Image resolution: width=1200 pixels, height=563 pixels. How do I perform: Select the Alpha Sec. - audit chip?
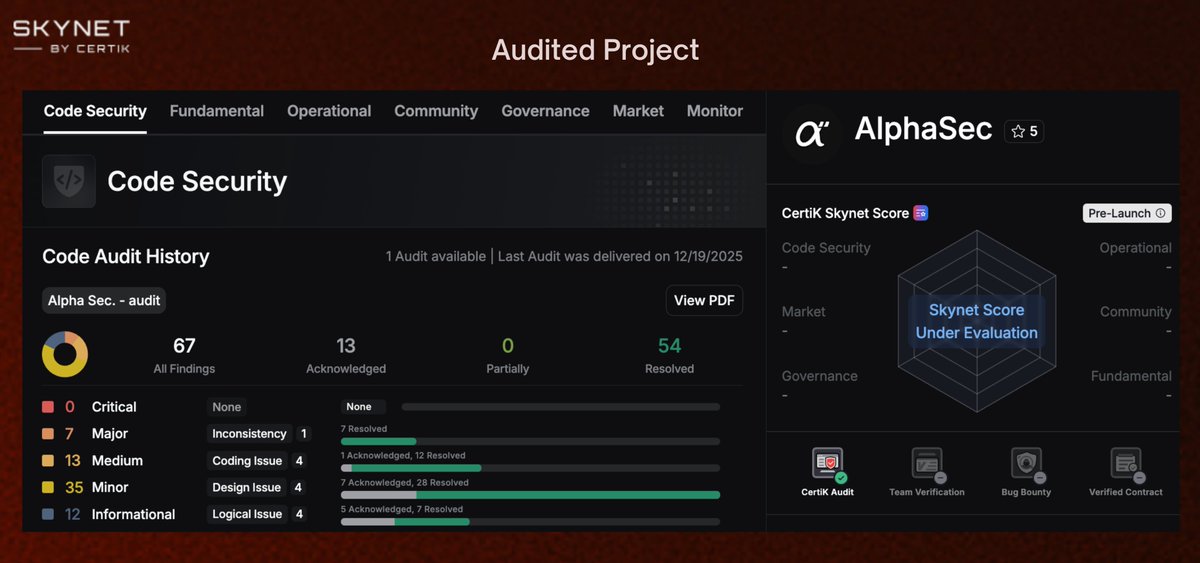[104, 300]
